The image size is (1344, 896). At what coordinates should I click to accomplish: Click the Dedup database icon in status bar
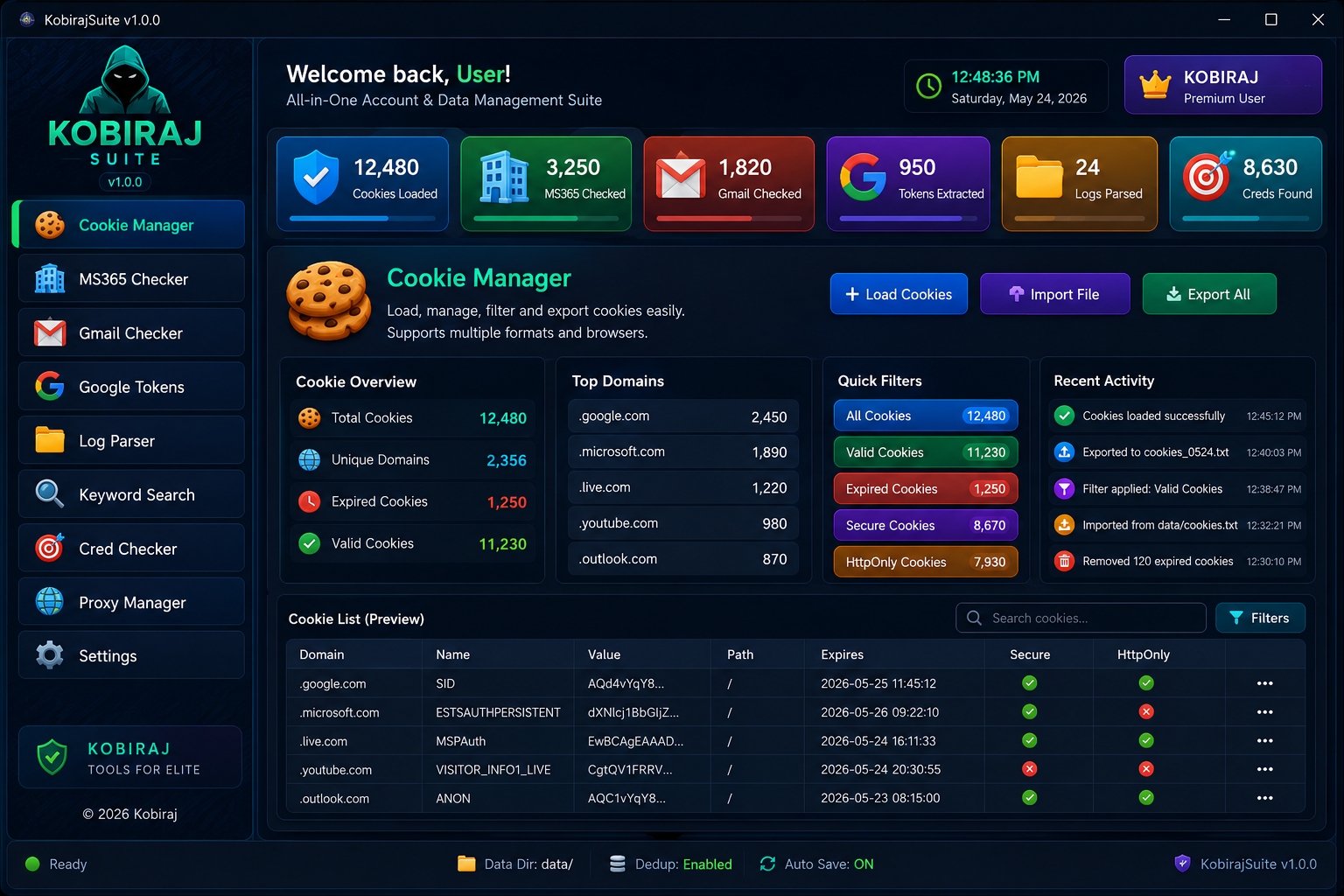617,864
